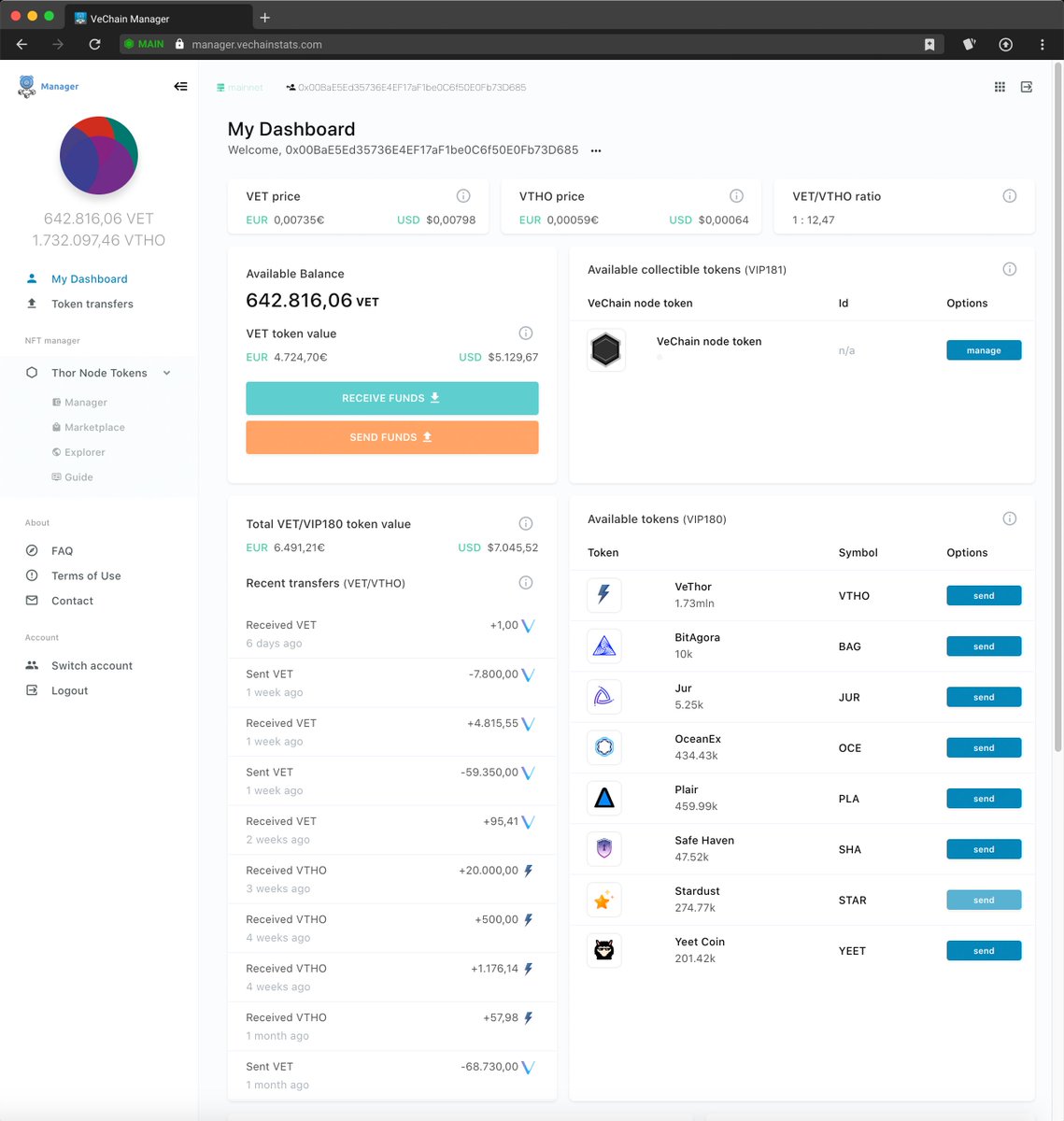
Task: Open Explorer under Thor Node Tokens
Action: 85,452
